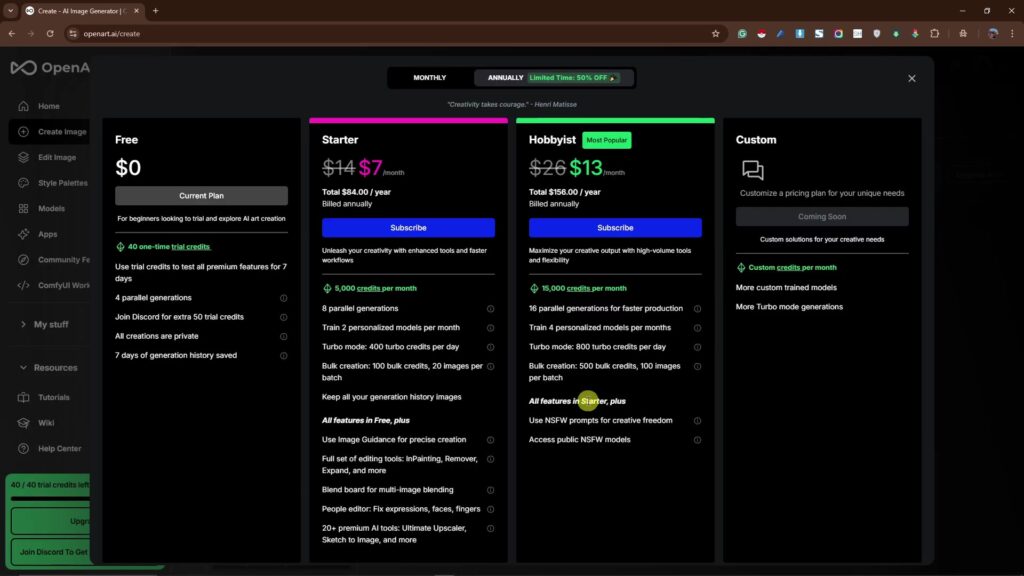Bookmark this page with the star icon
This screenshot has height=576, width=1024.
(x=715, y=33)
